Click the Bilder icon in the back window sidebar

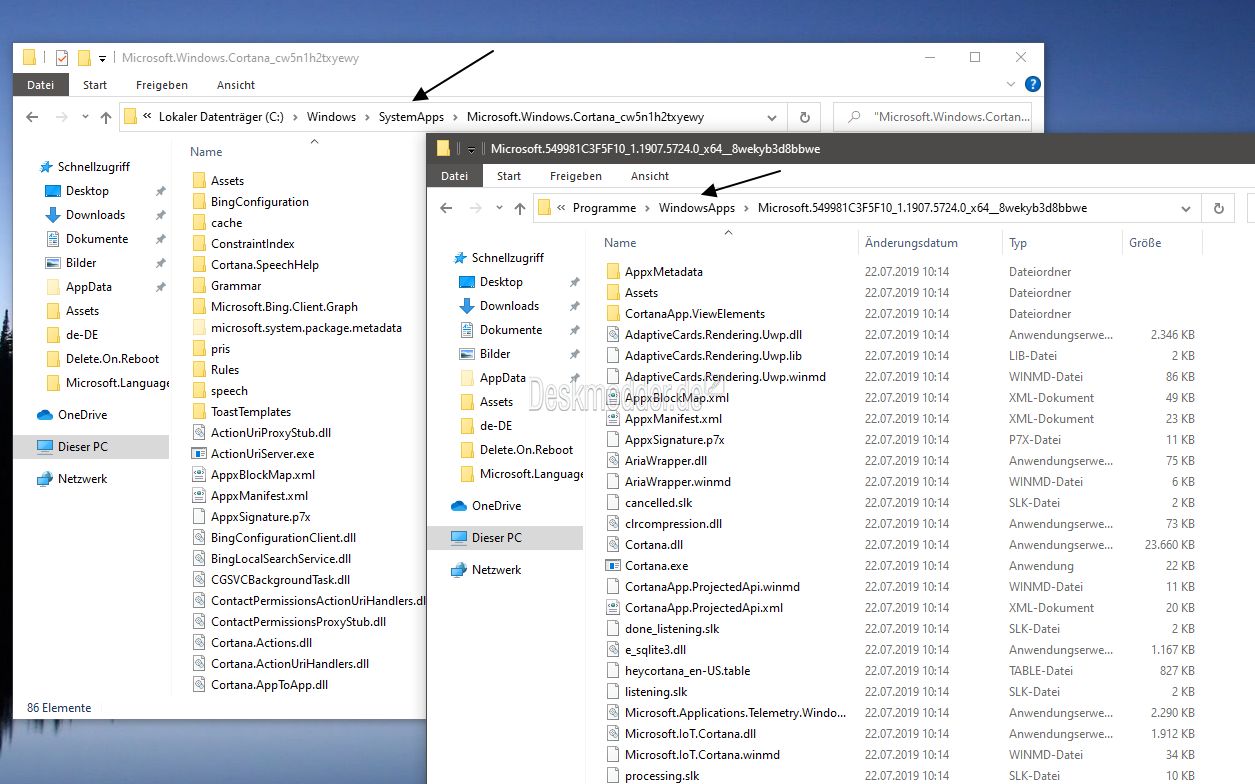[x=53, y=263]
